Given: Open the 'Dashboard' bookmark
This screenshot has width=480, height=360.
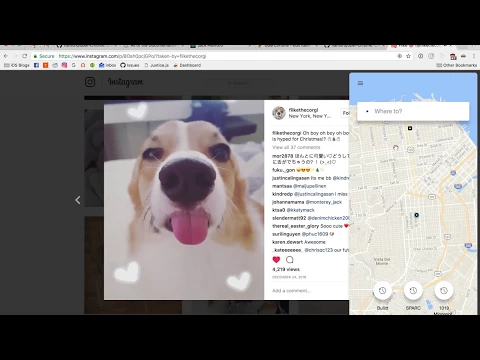Looking at the screenshot, I should click(x=187, y=65).
